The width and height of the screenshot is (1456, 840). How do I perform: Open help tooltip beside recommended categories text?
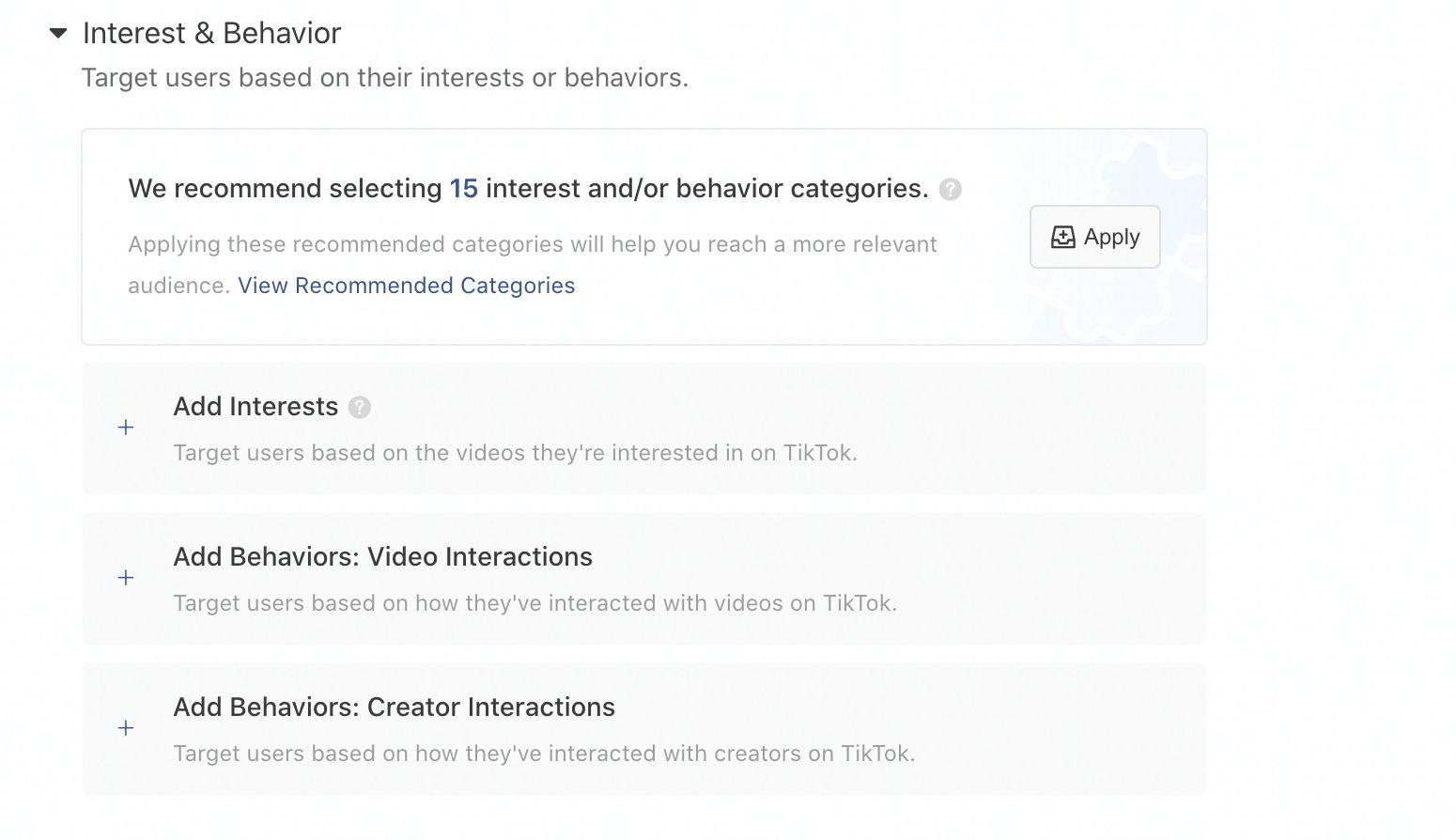pyautogui.click(x=950, y=190)
